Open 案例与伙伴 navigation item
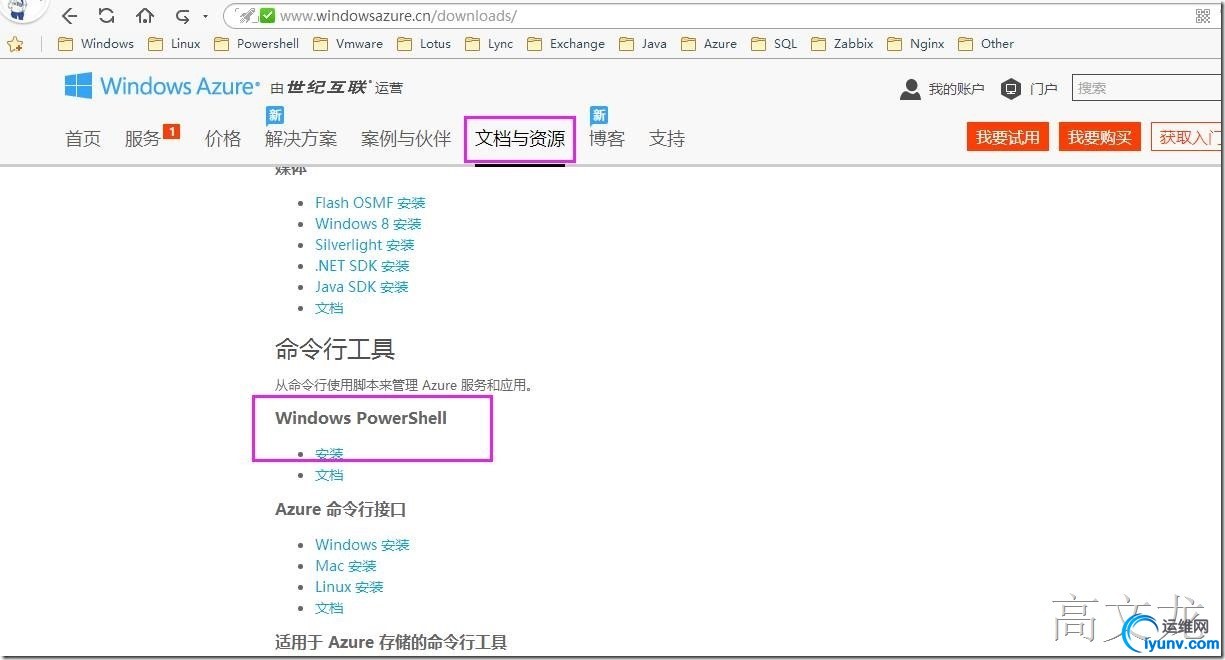Screen dimensions: 1225x660 point(406,139)
